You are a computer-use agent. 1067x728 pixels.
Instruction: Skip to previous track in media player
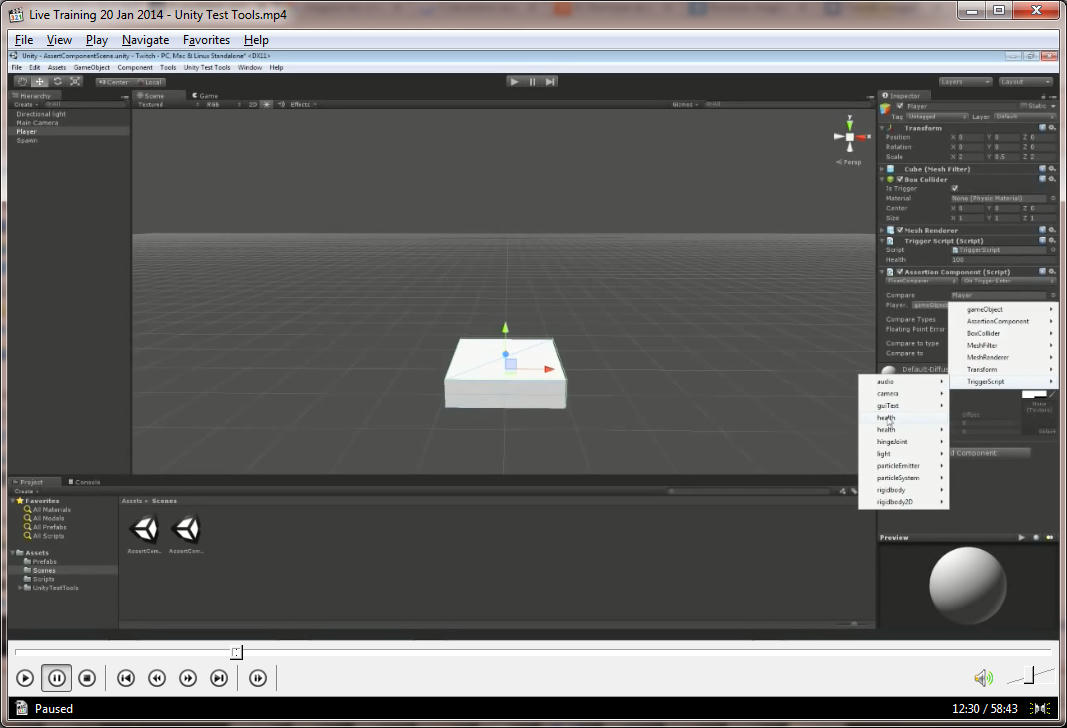click(126, 678)
